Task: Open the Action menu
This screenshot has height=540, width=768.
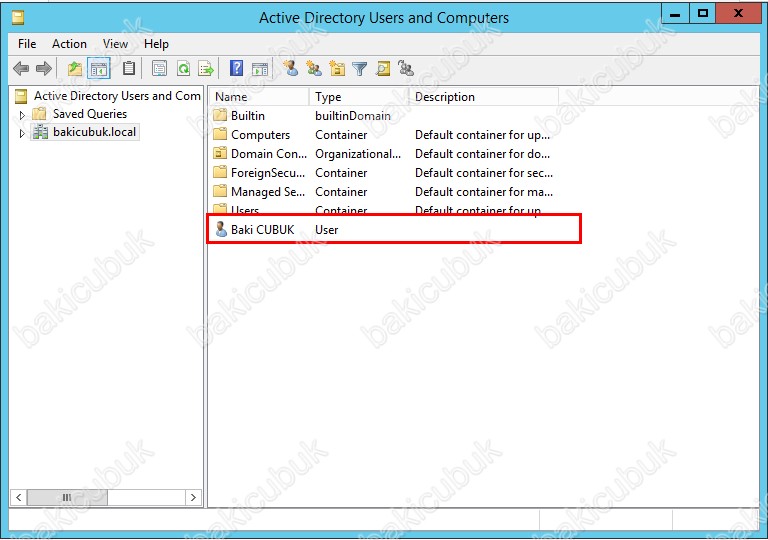Action: tap(69, 44)
